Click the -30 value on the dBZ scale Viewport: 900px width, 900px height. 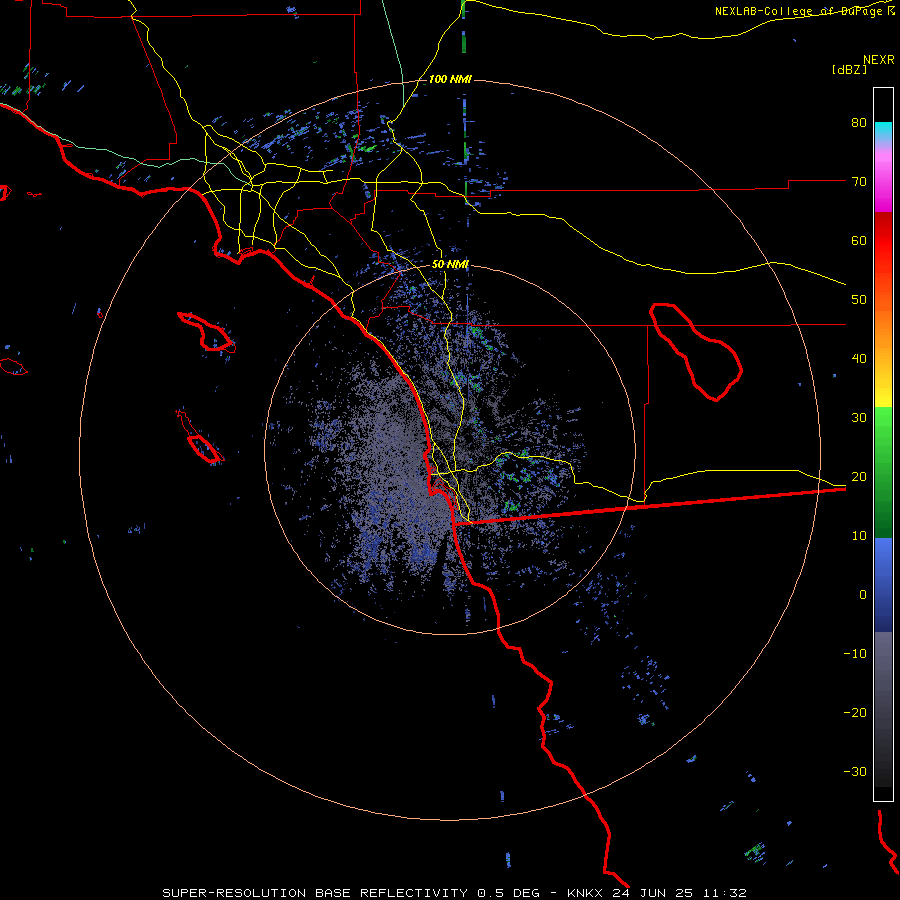pyautogui.click(x=855, y=771)
